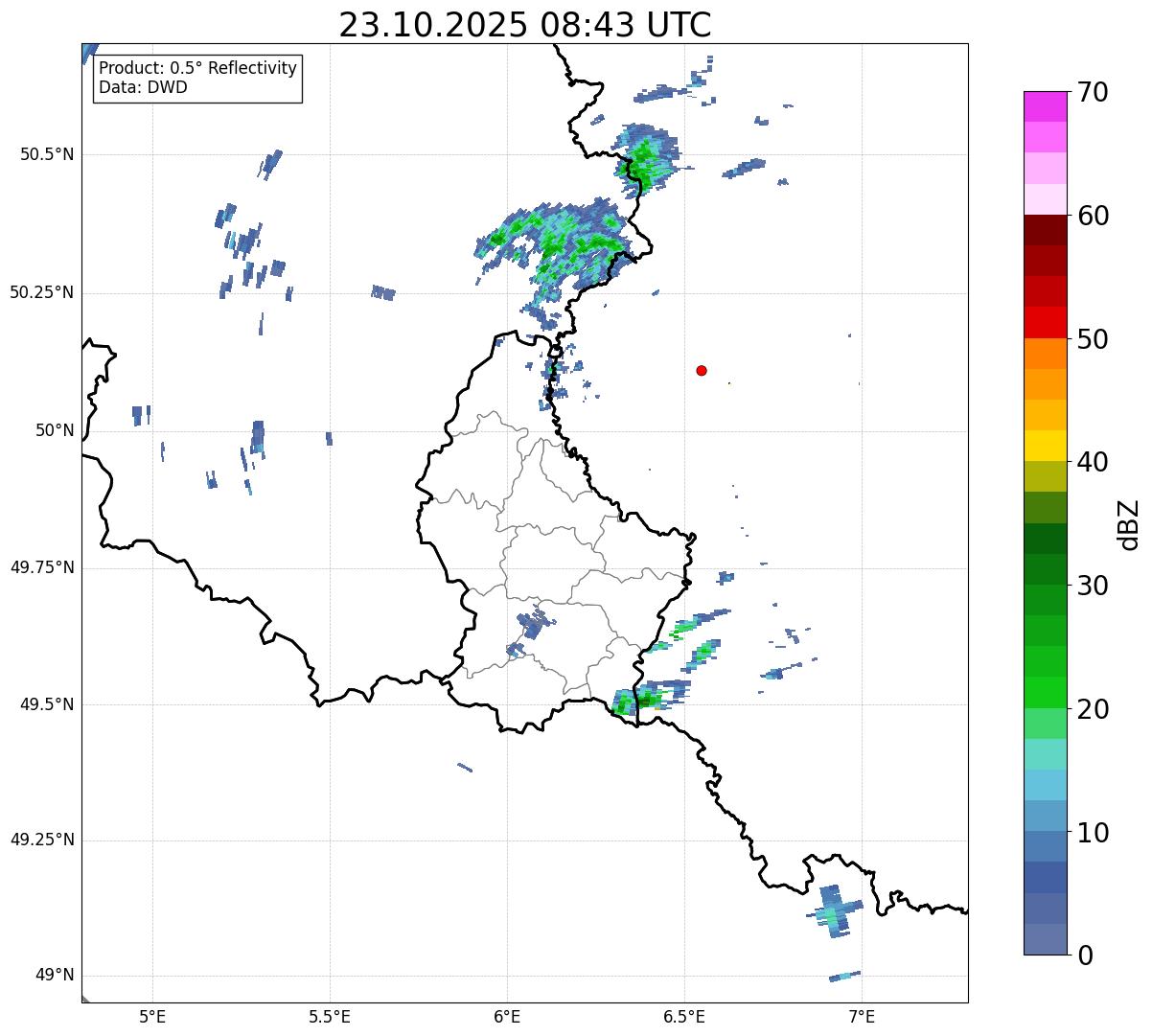Click "Product: 0.5° Reflectivity" label
Screen dimensions: 1152x1036
pyautogui.click(x=197, y=68)
